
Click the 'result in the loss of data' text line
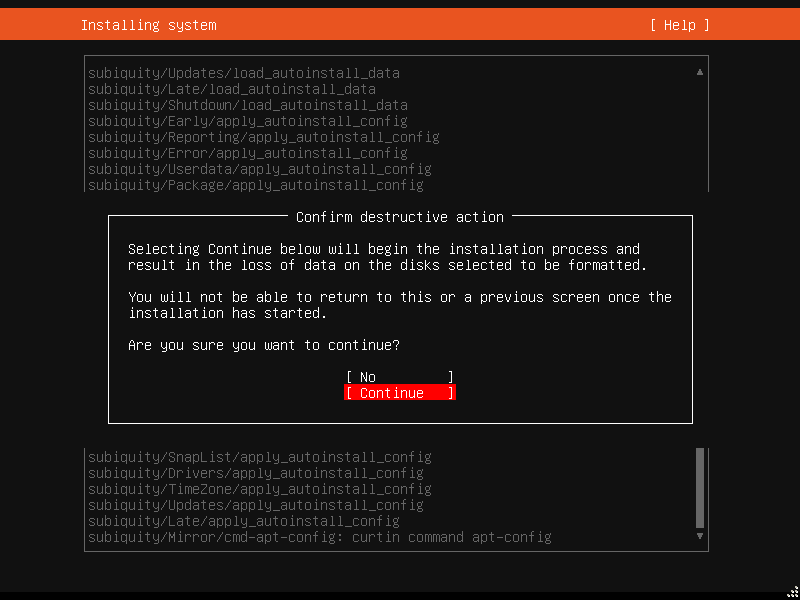tap(388, 265)
